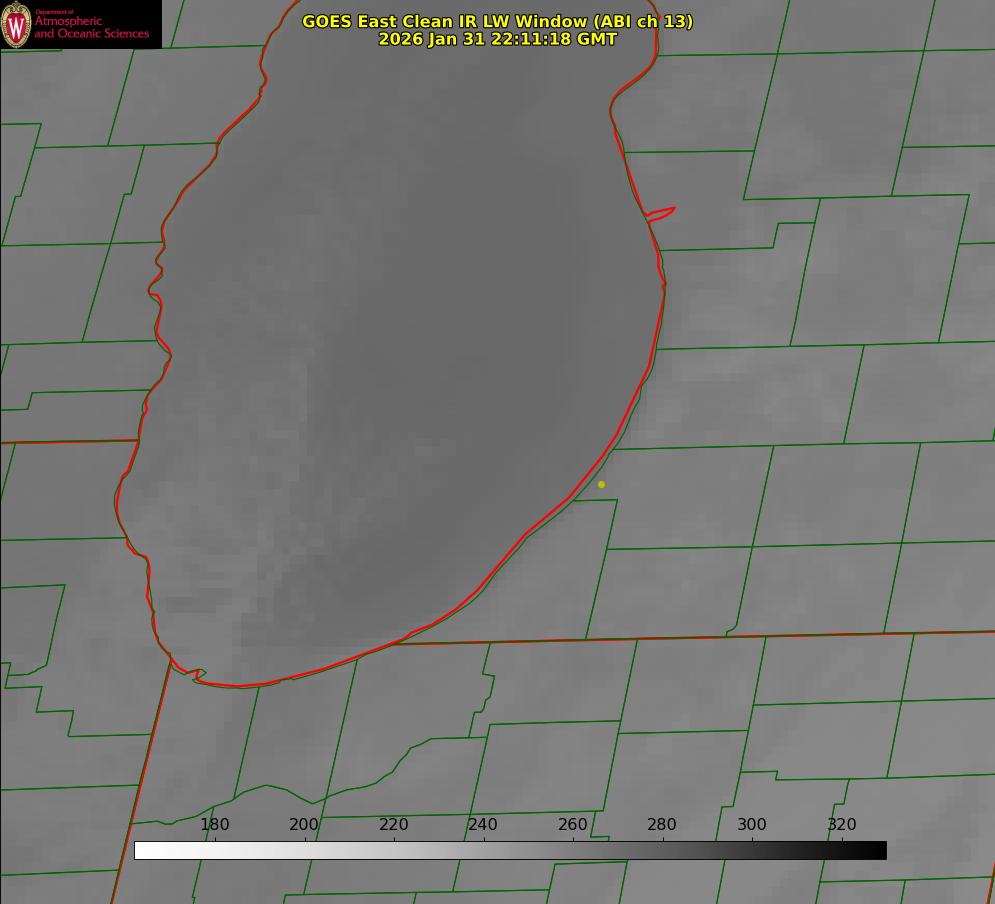
Task: Click the 22:11:18 GMT timestamp line
Action: (x=498, y=39)
